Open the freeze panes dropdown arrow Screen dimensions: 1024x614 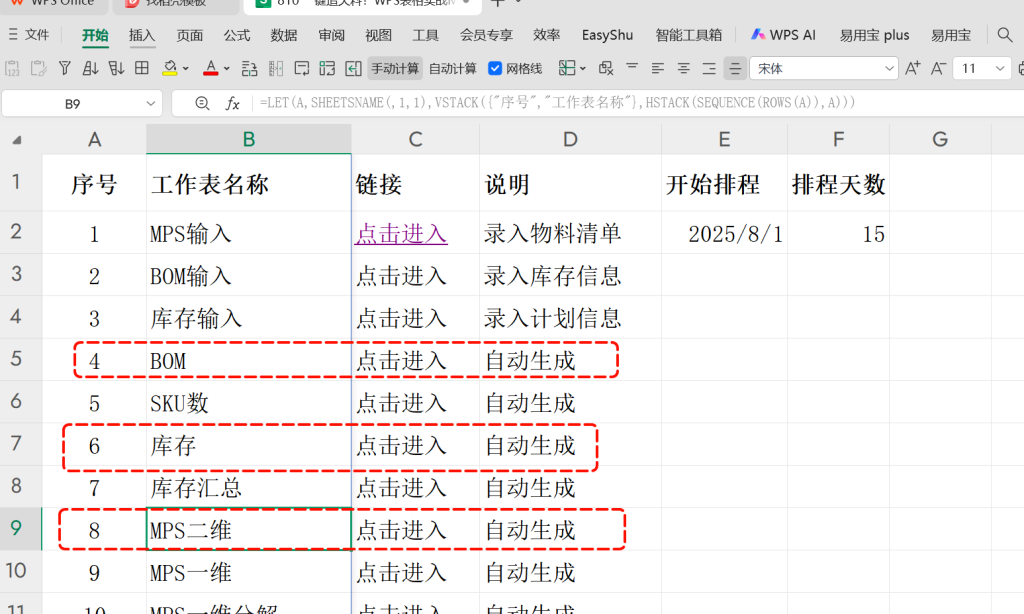tap(583, 69)
